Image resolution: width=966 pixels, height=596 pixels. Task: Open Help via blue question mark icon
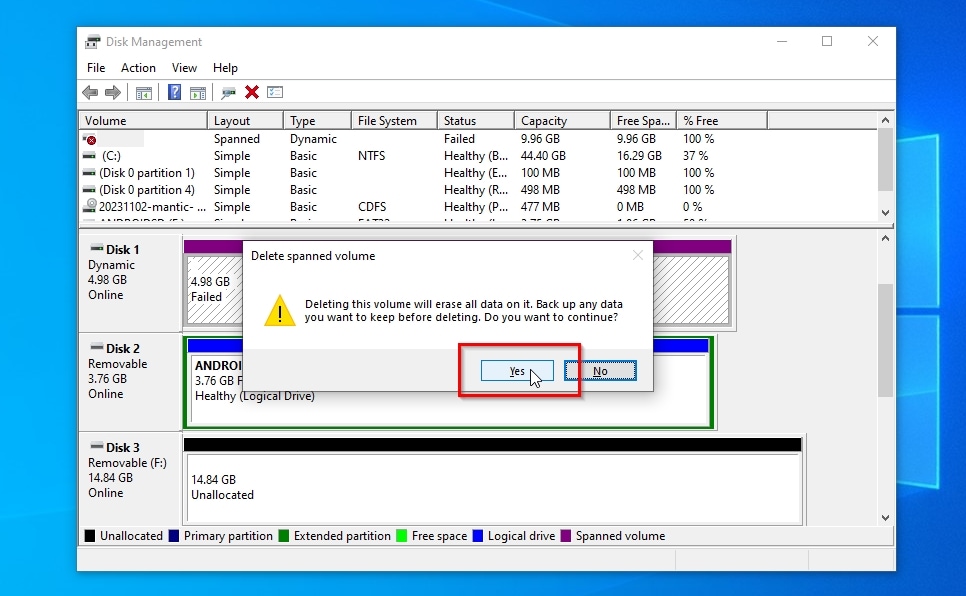pyautogui.click(x=174, y=93)
